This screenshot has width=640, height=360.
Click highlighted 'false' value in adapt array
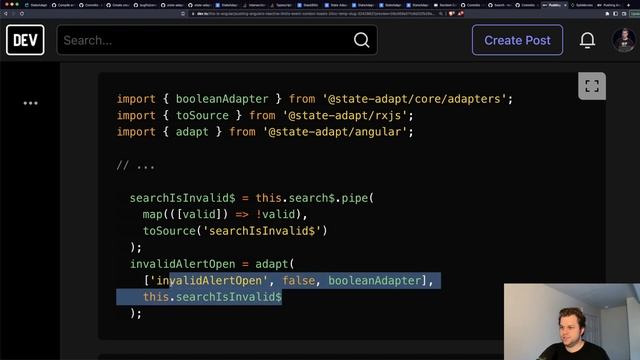pyautogui.click(x=299, y=280)
